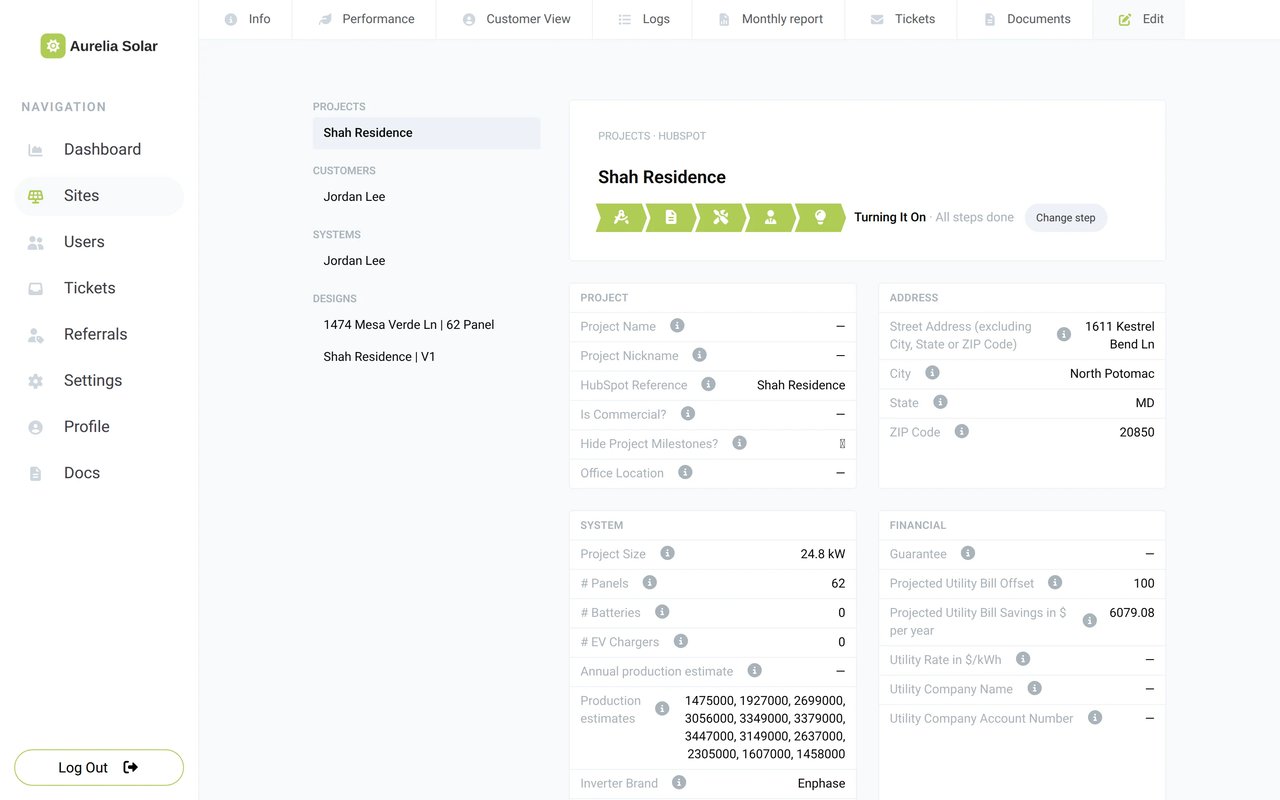
Task: Open Jordan Lee under Systems
Action: pyautogui.click(x=426, y=261)
